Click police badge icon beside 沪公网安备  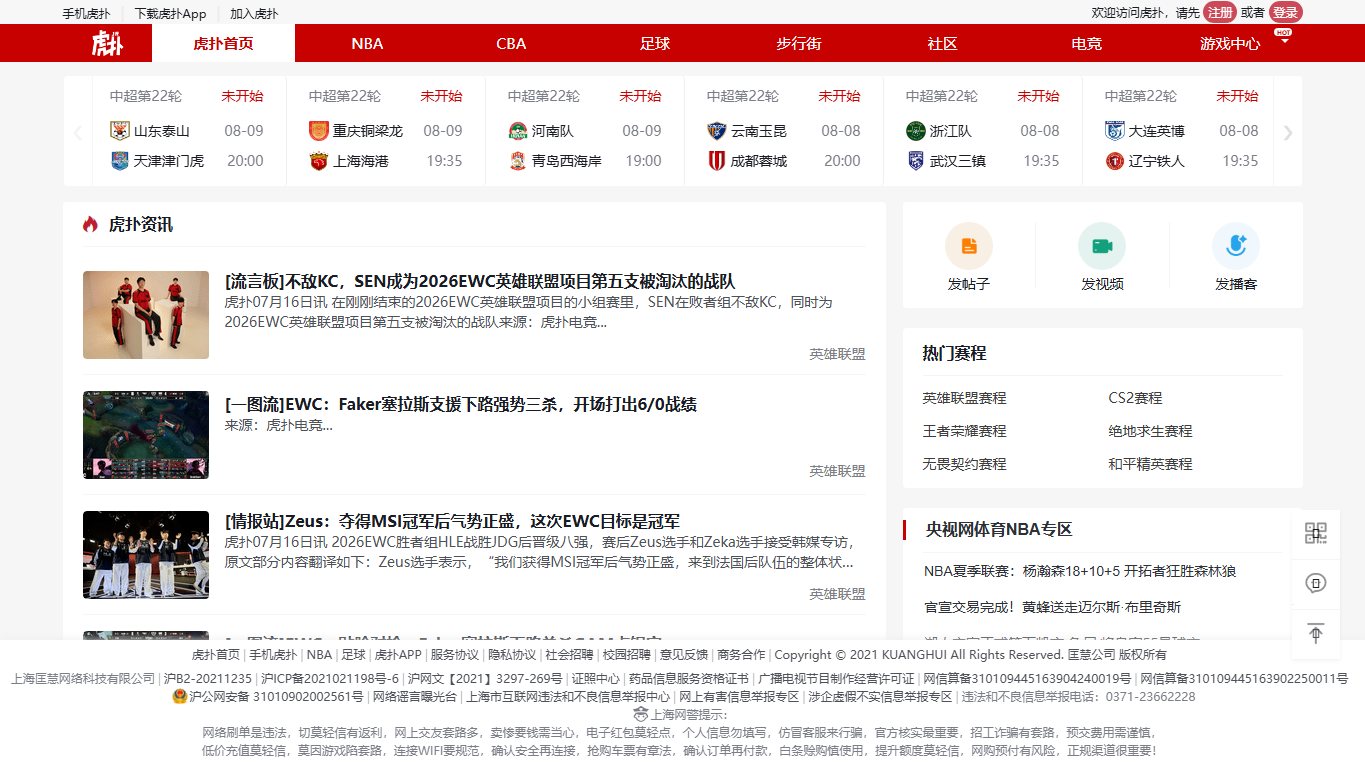179,696
